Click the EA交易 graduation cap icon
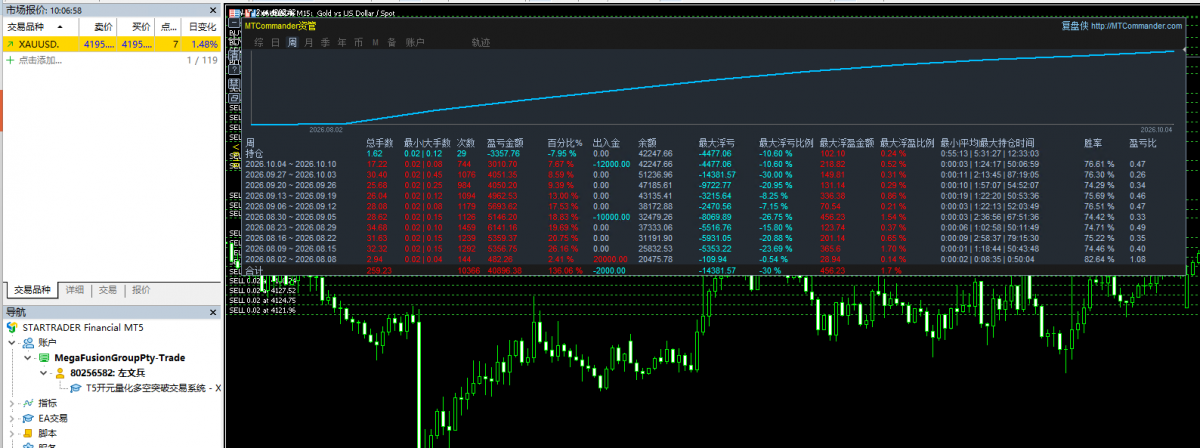 [28, 418]
